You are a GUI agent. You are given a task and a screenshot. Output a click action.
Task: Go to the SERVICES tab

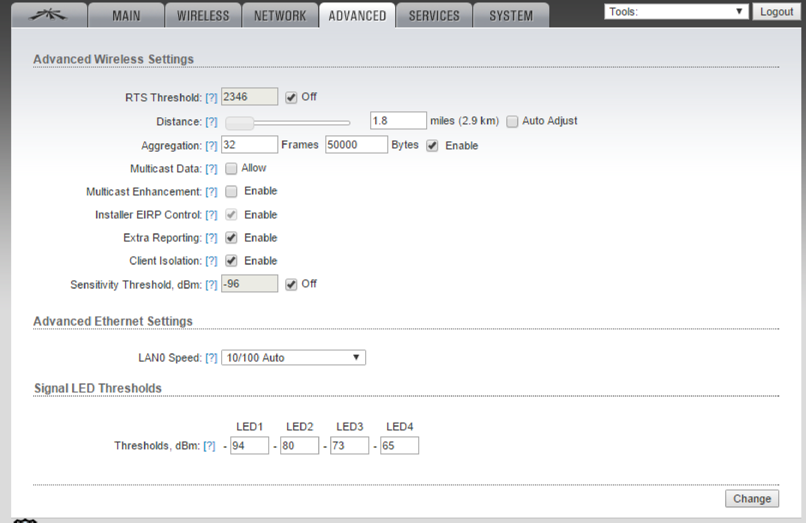434,15
